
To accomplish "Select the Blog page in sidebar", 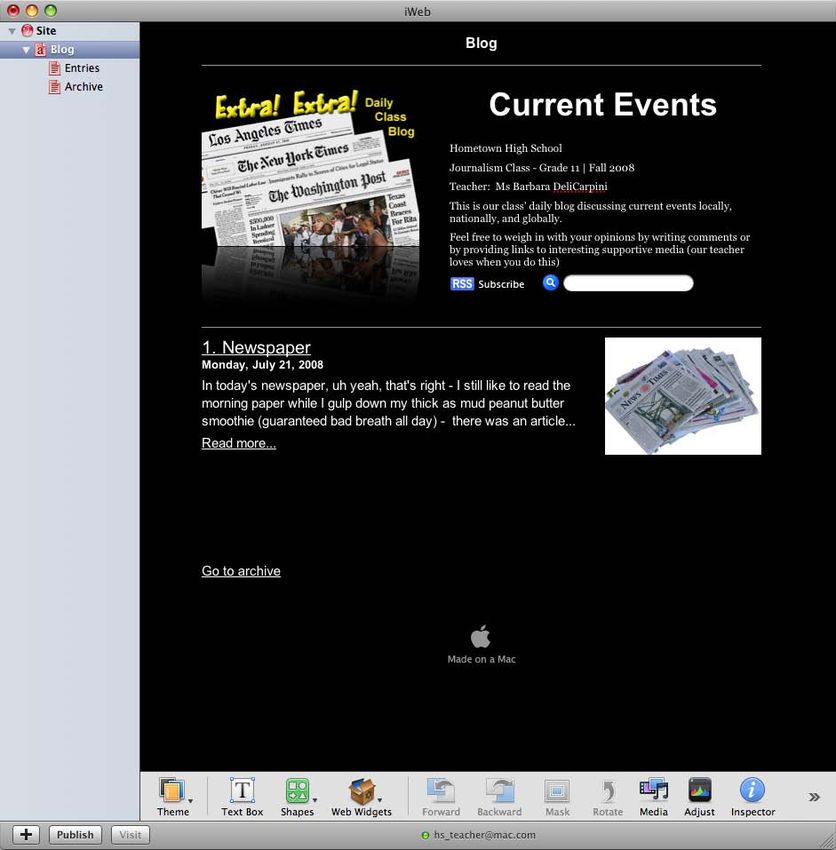I will pos(69,49).
